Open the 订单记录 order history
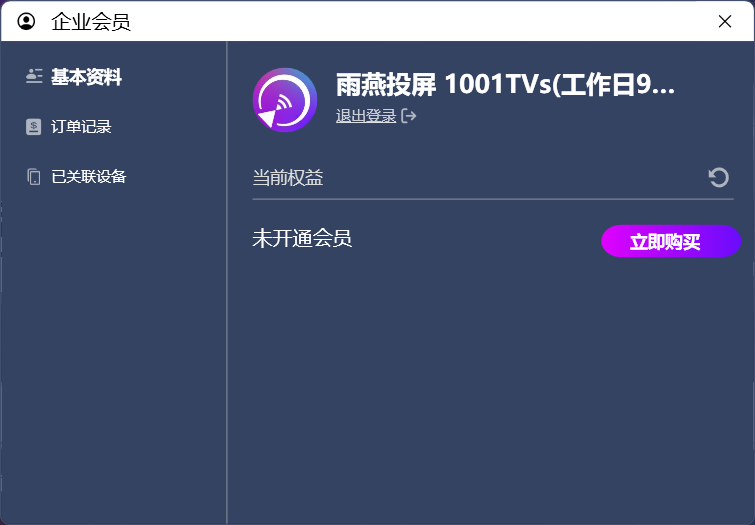The image size is (755, 525). [81, 127]
